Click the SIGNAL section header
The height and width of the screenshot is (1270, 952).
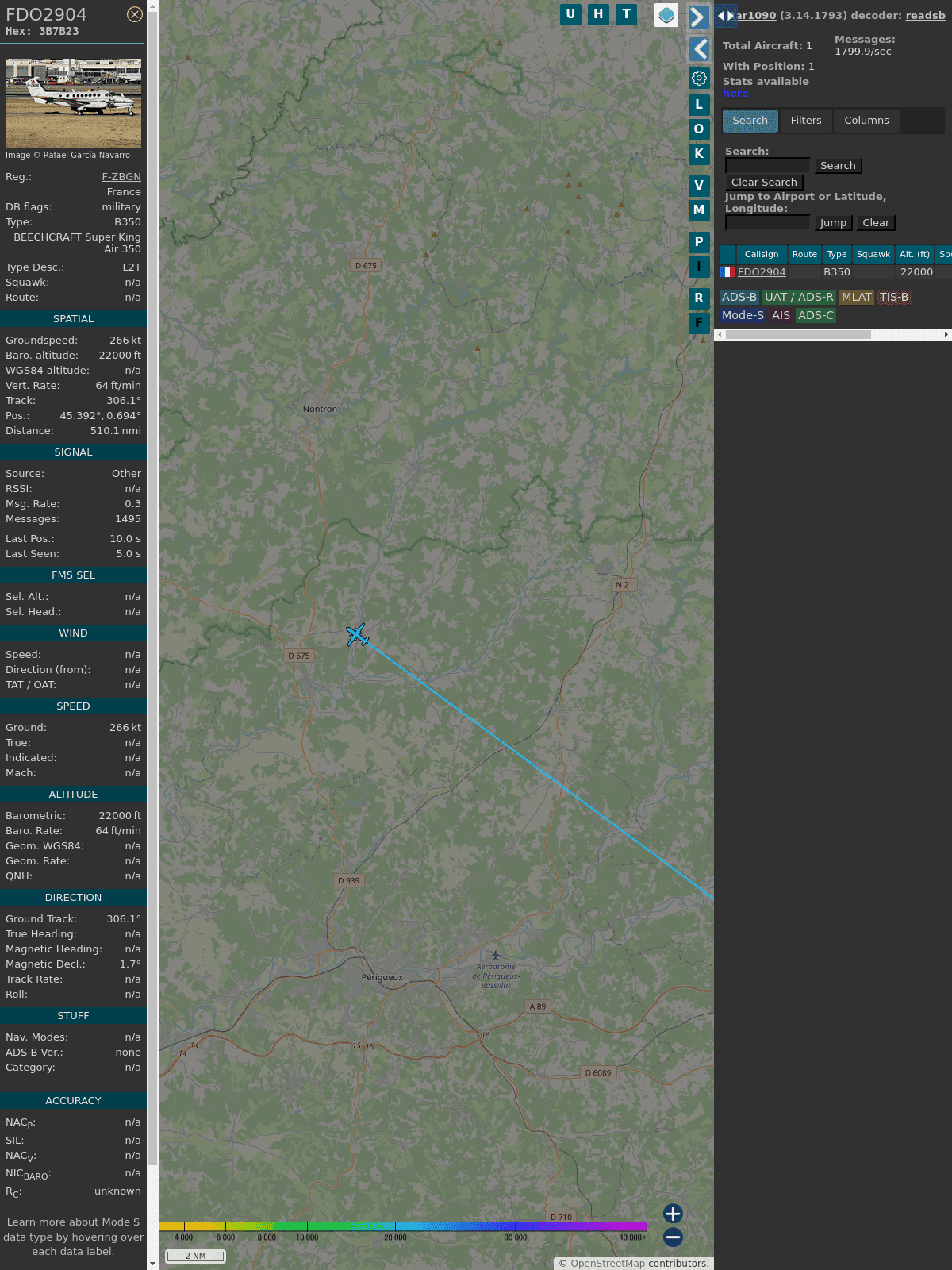tap(73, 452)
